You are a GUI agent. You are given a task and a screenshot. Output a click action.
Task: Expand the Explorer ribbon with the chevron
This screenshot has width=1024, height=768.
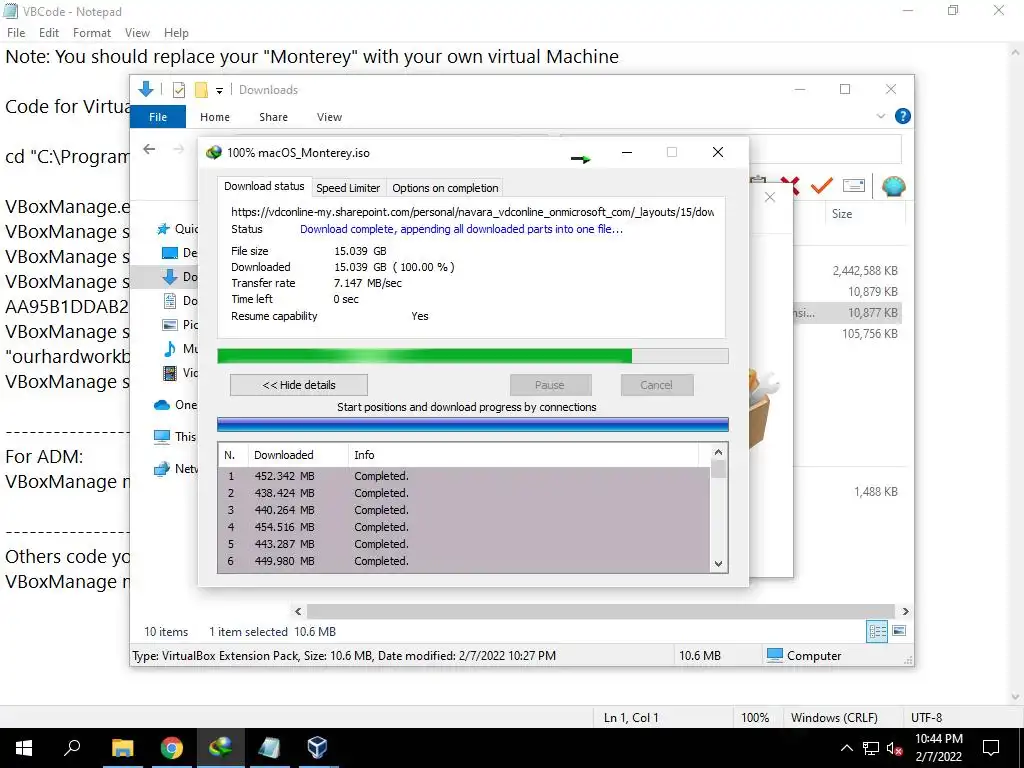click(x=880, y=116)
